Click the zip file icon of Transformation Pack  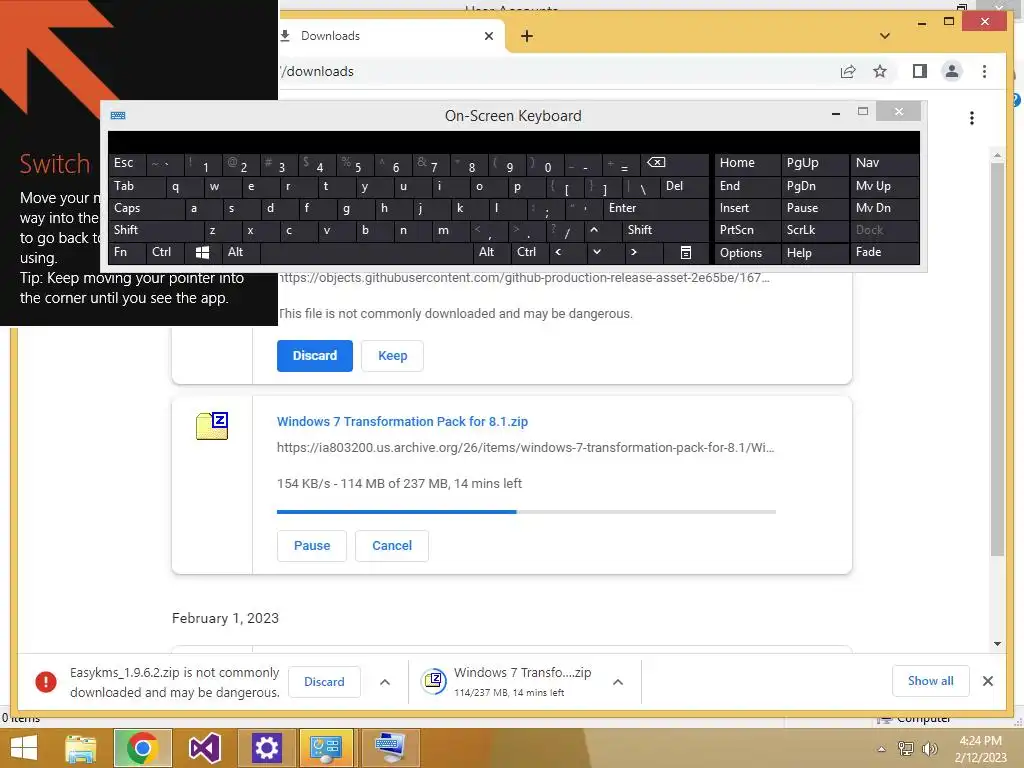[212, 426]
